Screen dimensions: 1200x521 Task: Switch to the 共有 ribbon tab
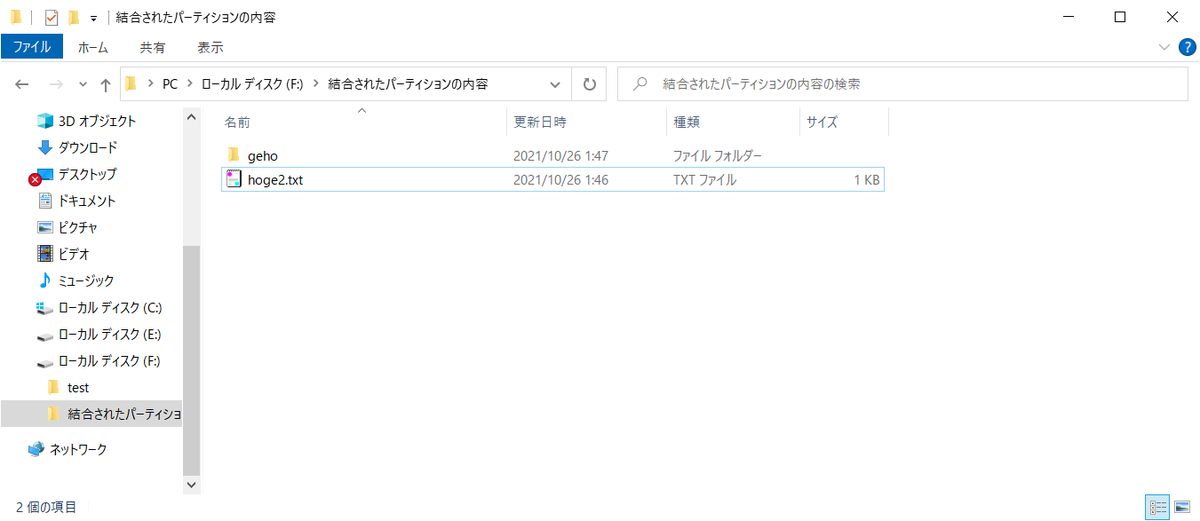coord(153,47)
